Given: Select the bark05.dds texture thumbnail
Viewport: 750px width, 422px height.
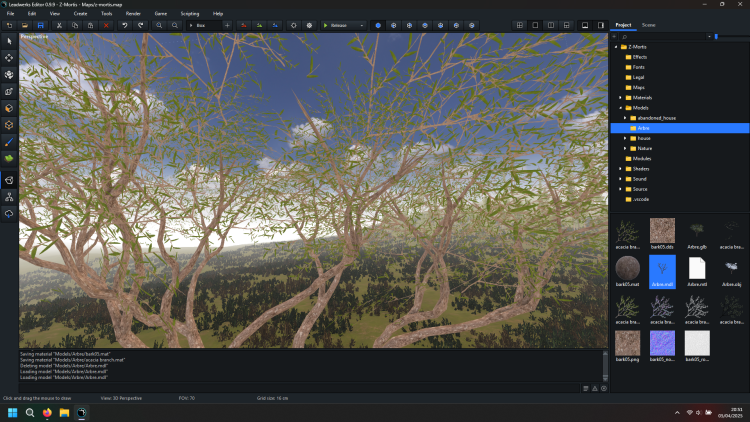Looking at the screenshot, I should [x=662, y=232].
